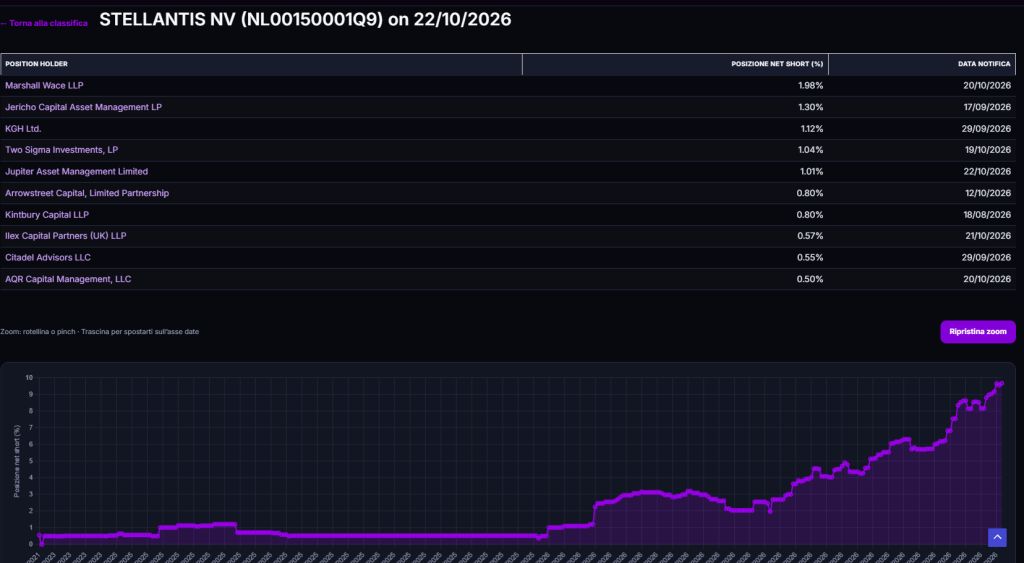Click the 1.98% net short value

810,86
